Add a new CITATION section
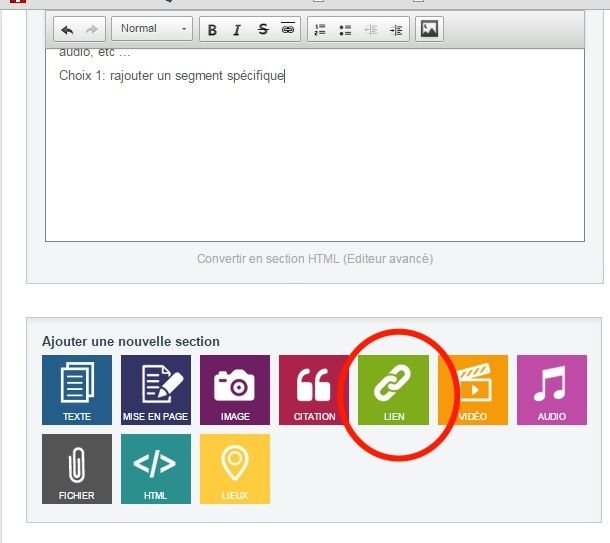Viewport: 610px width, 543px height. point(314,390)
